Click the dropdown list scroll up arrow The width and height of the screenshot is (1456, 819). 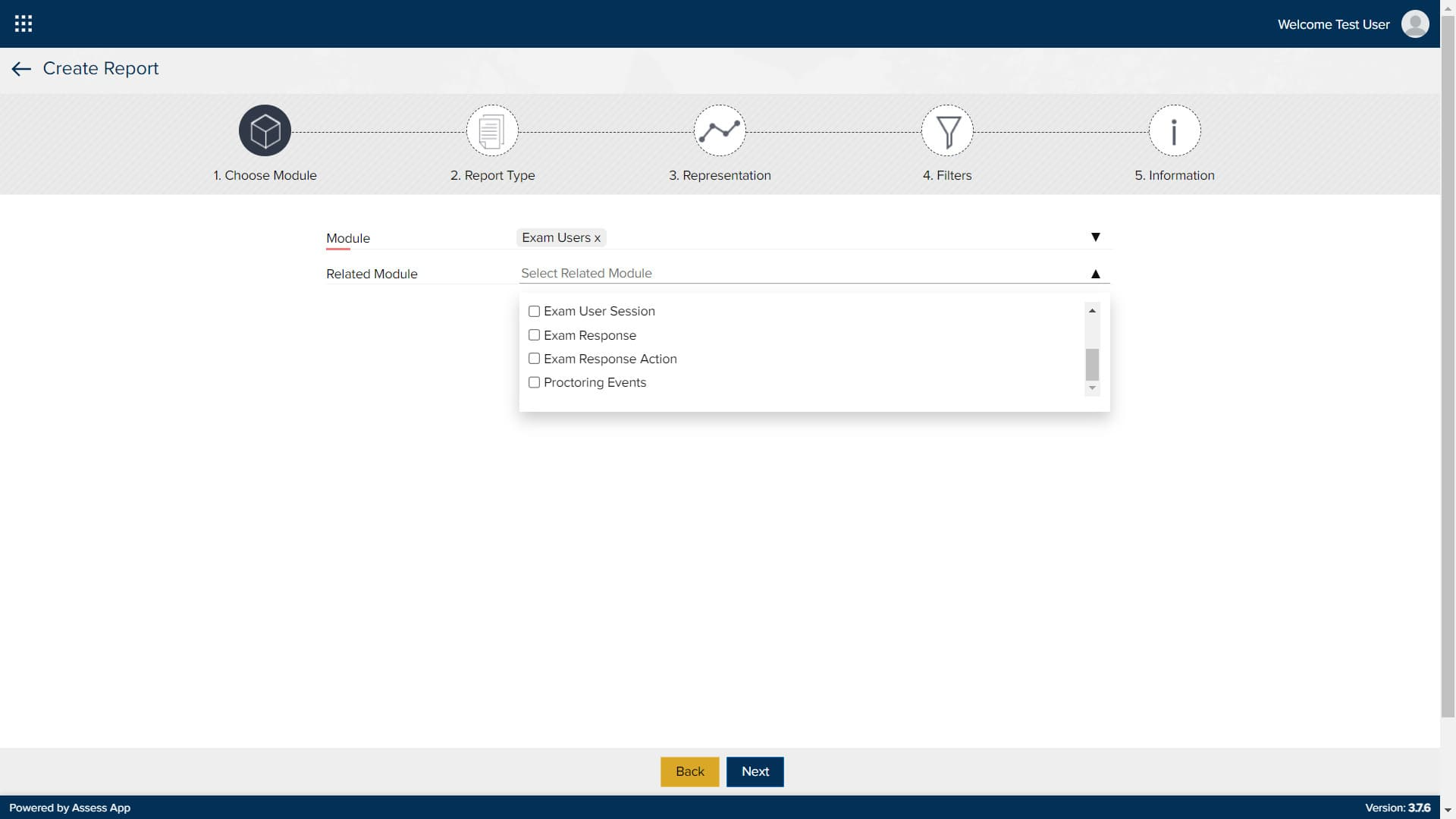1092,310
